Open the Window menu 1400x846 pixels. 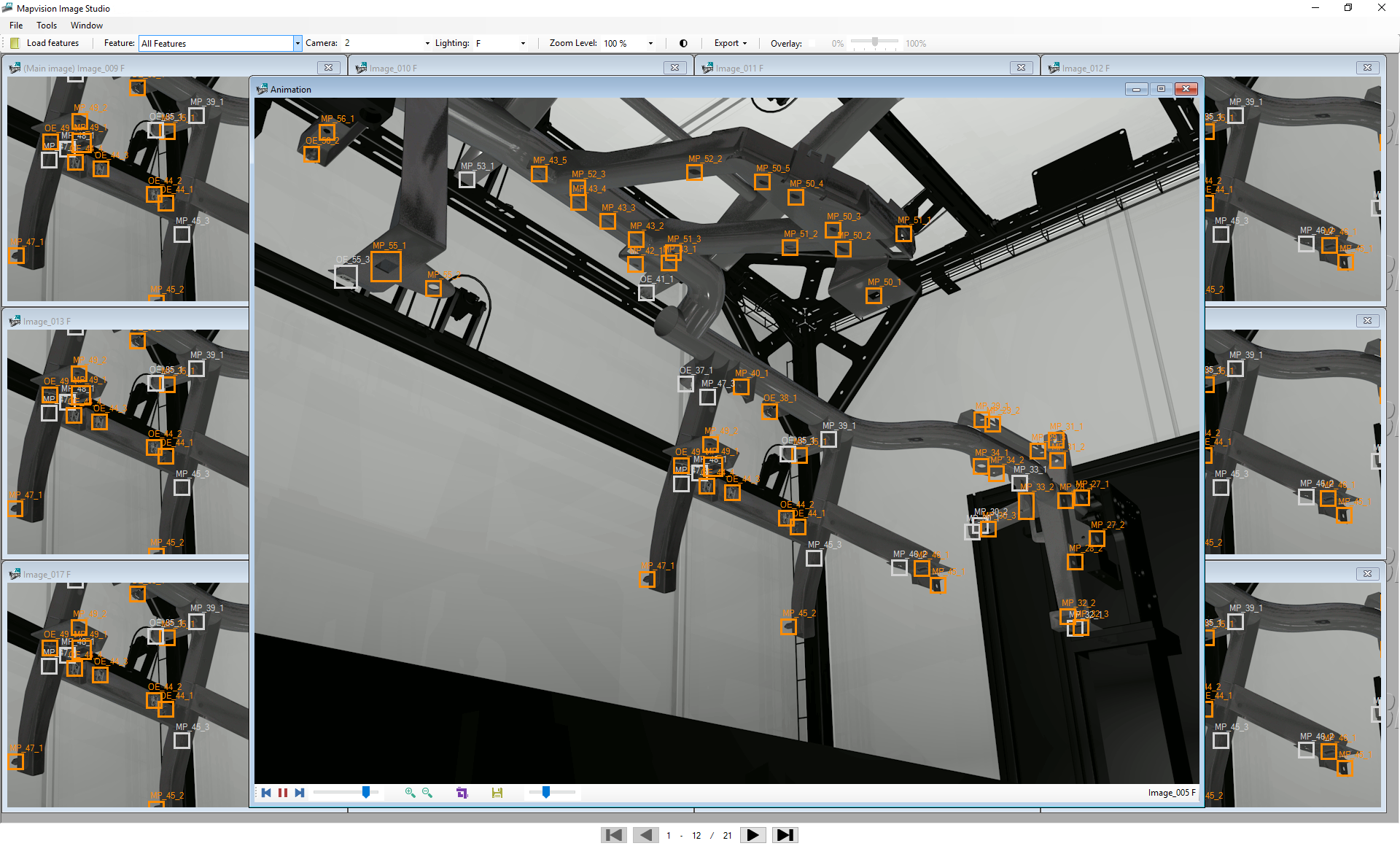pos(87,25)
